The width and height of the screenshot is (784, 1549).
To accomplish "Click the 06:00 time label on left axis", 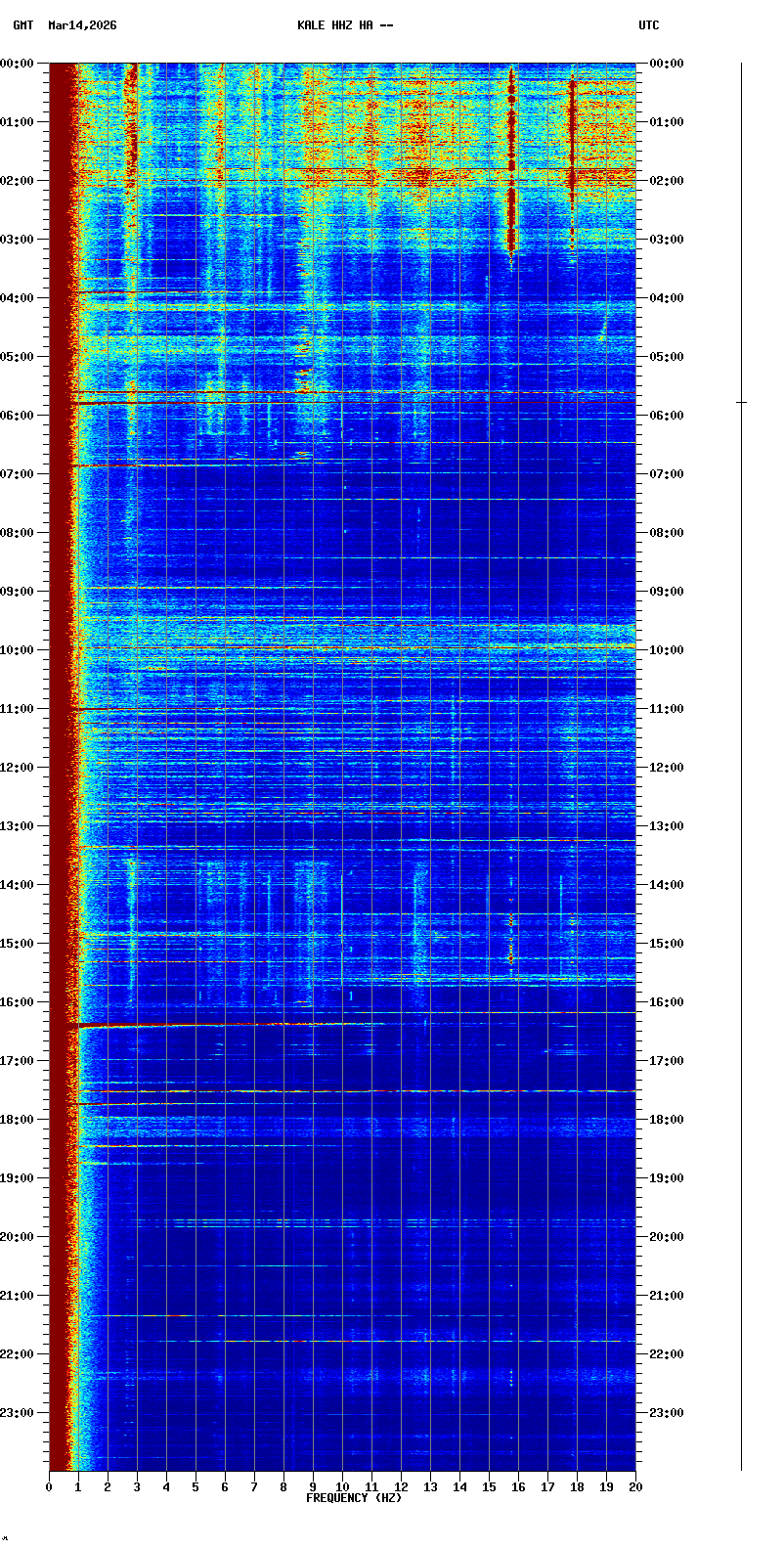I will pyautogui.click(x=18, y=416).
